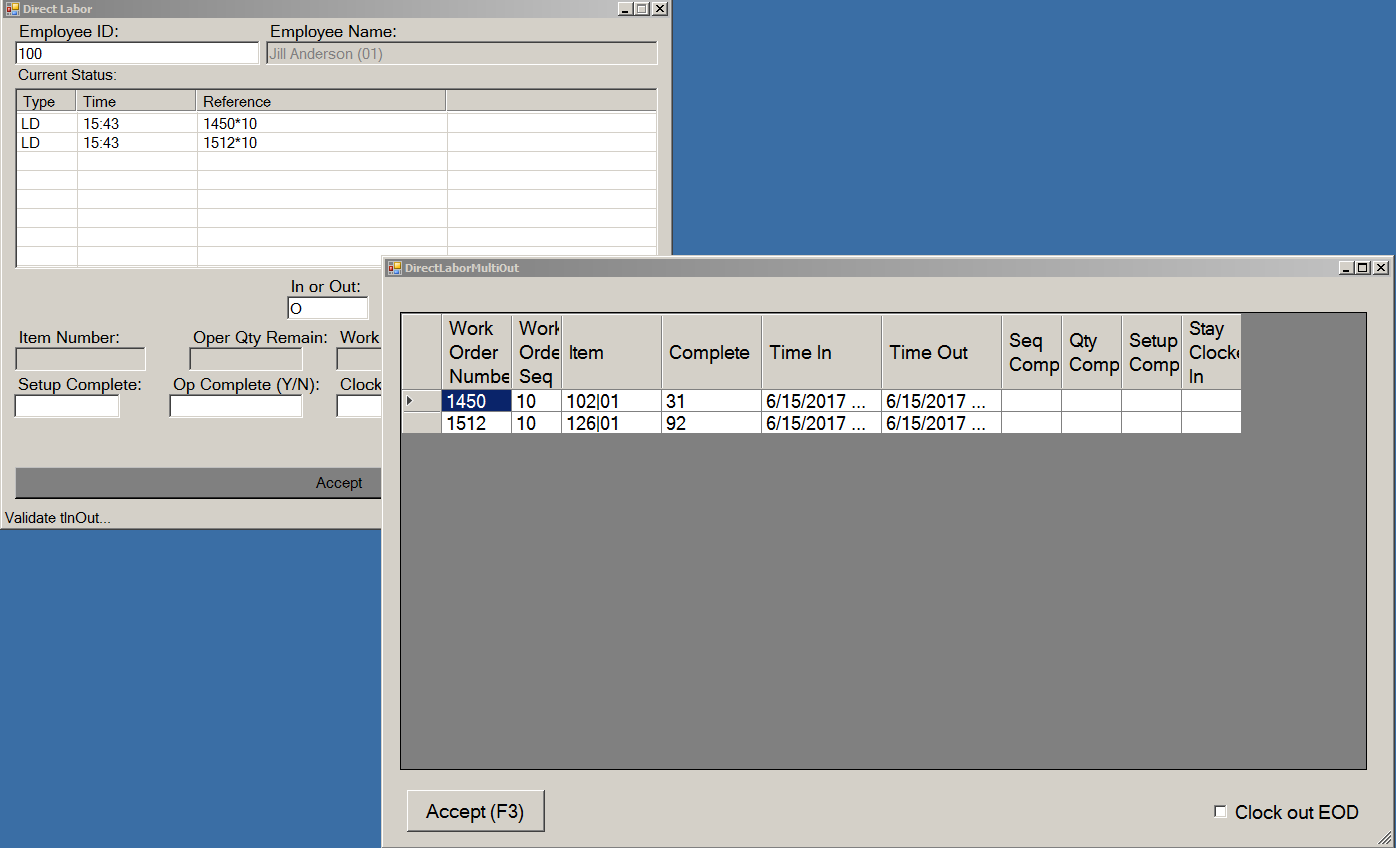
Task: Click the Complete column header
Action: coord(711,352)
